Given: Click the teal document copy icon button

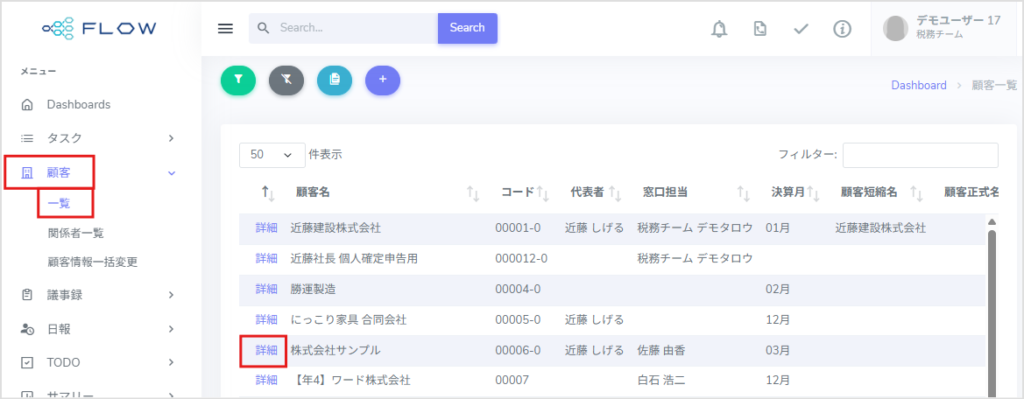Looking at the screenshot, I should pos(334,80).
